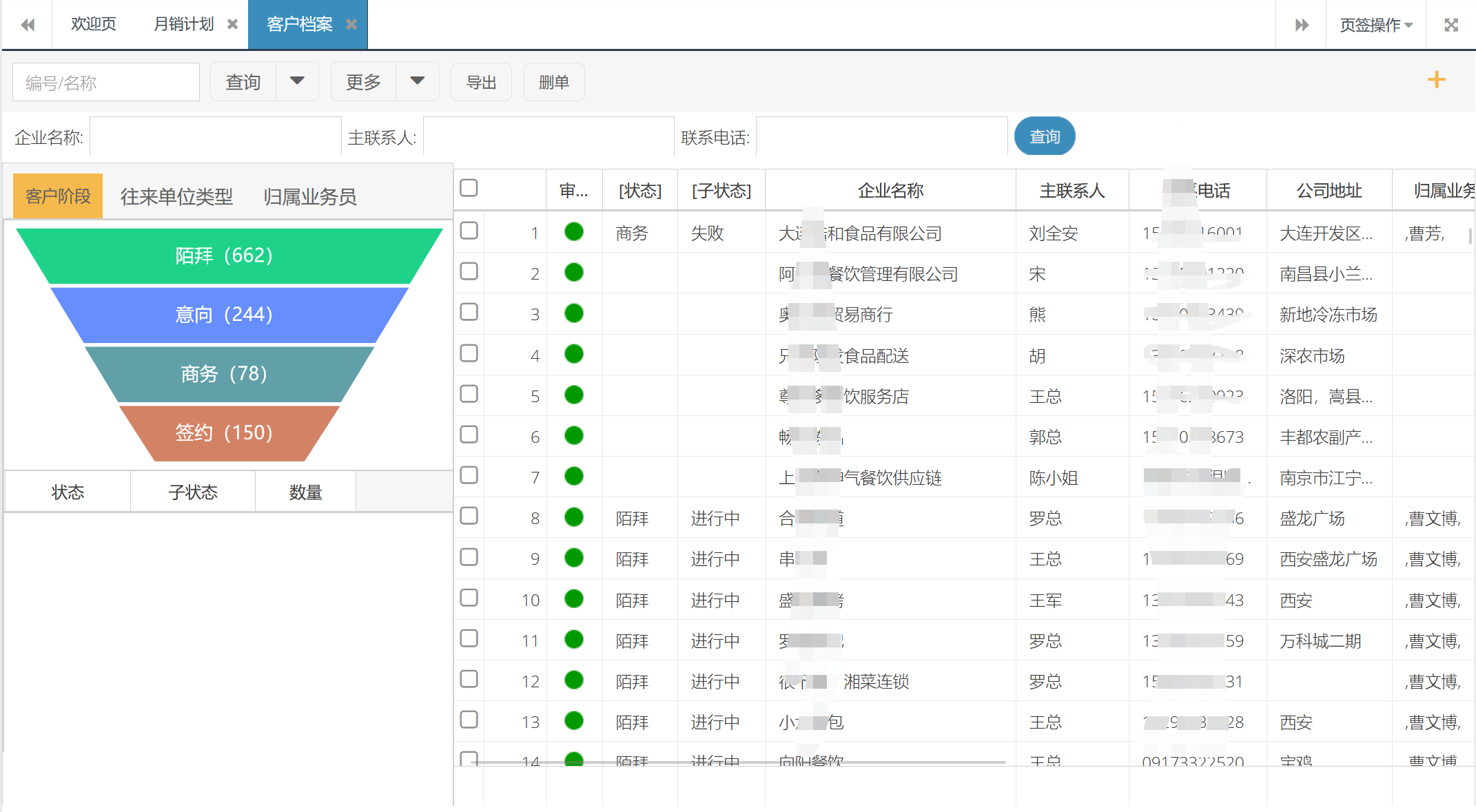Close the 客户档案 tab

click(351, 25)
